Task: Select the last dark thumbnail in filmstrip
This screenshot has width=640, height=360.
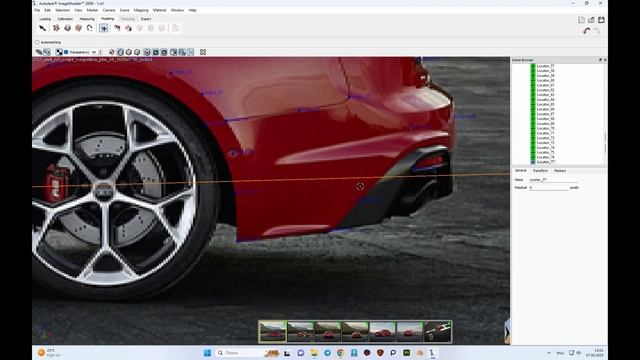Action: point(438,331)
